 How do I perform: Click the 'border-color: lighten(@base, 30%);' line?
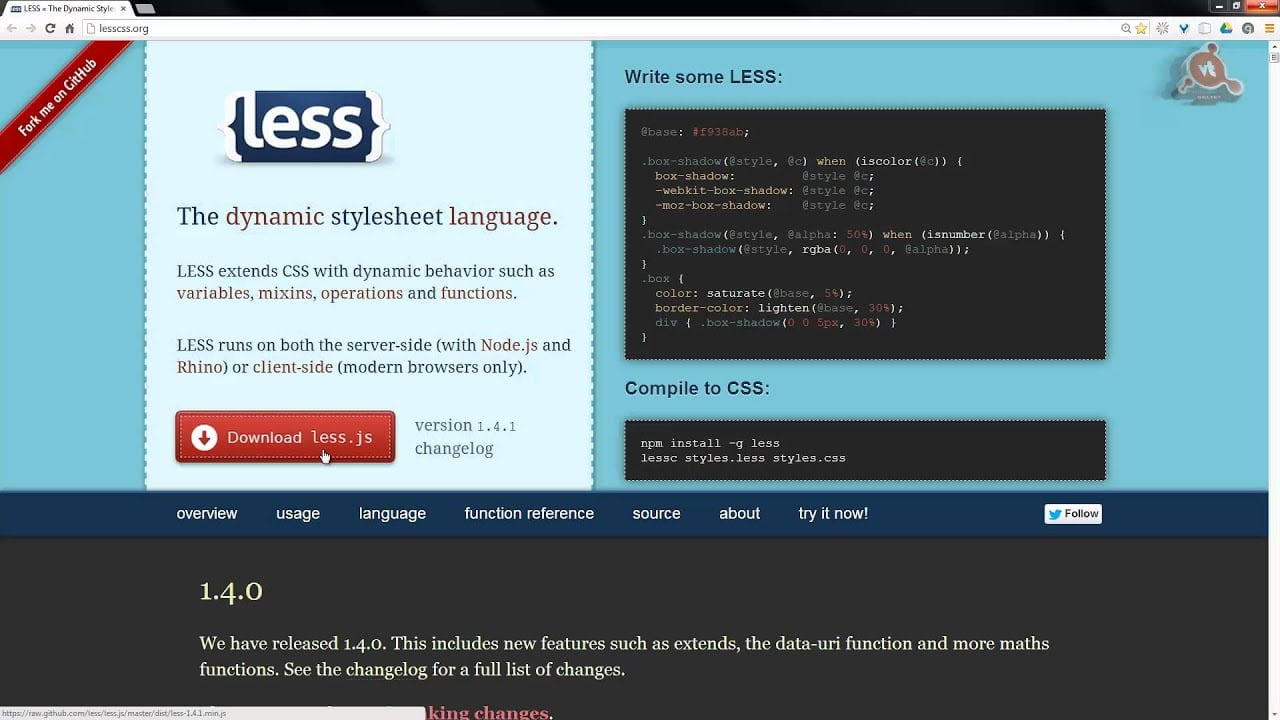point(779,308)
